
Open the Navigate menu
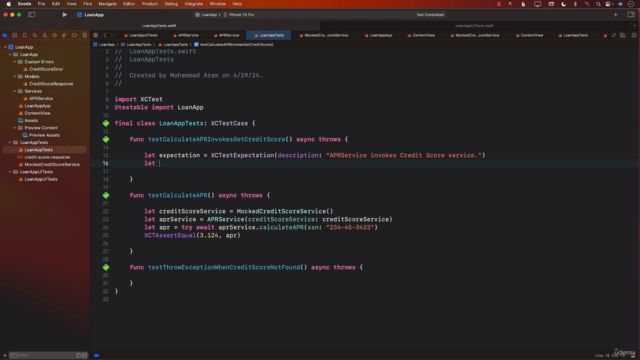tap(107, 4)
